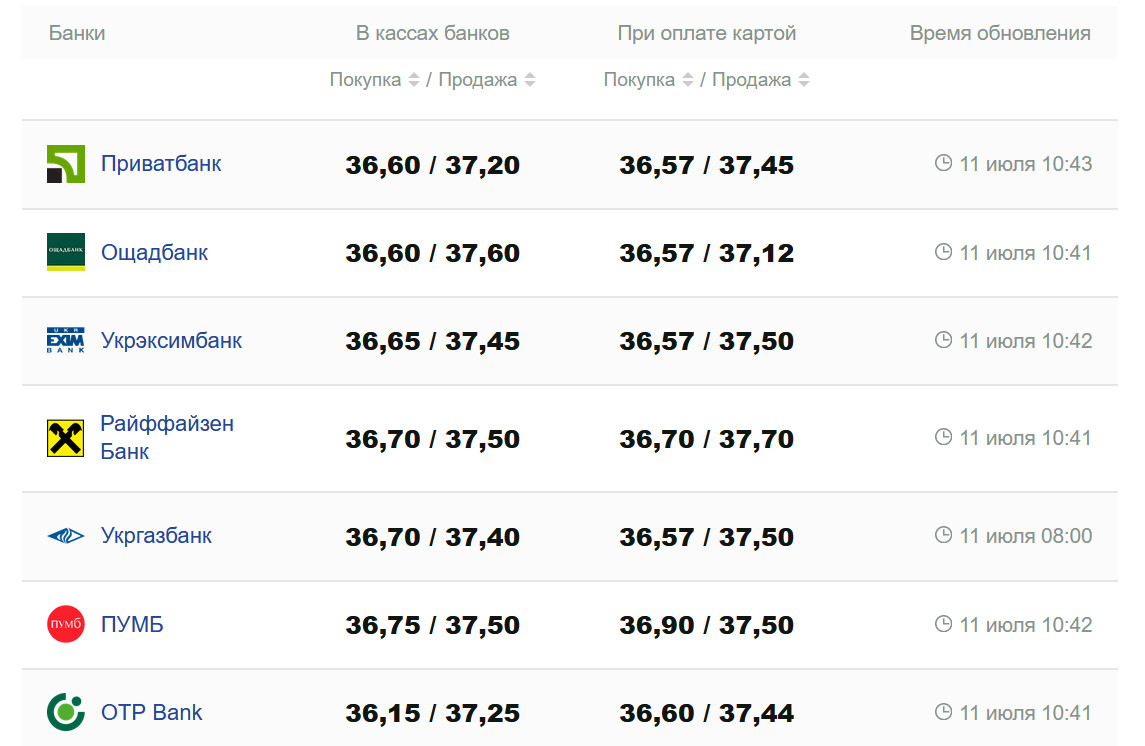Click the red ПУМБ logo icon
Screen dimensions: 1145x746
click(66, 625)
